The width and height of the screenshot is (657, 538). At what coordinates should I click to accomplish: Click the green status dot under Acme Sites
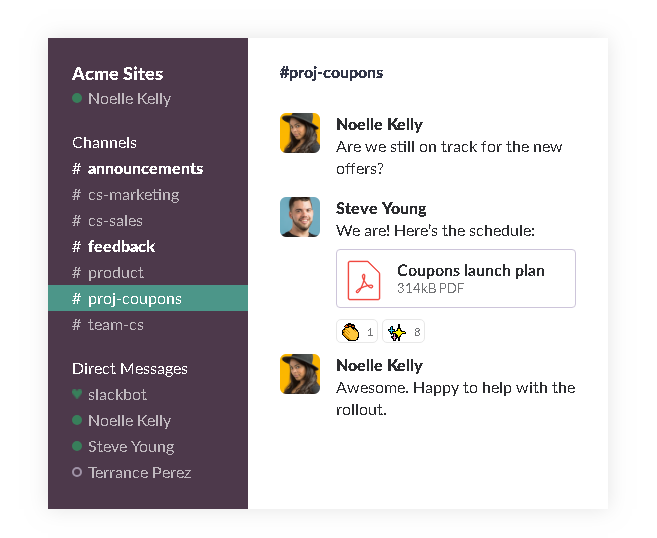pyautogui.click(x=77, y=99)
